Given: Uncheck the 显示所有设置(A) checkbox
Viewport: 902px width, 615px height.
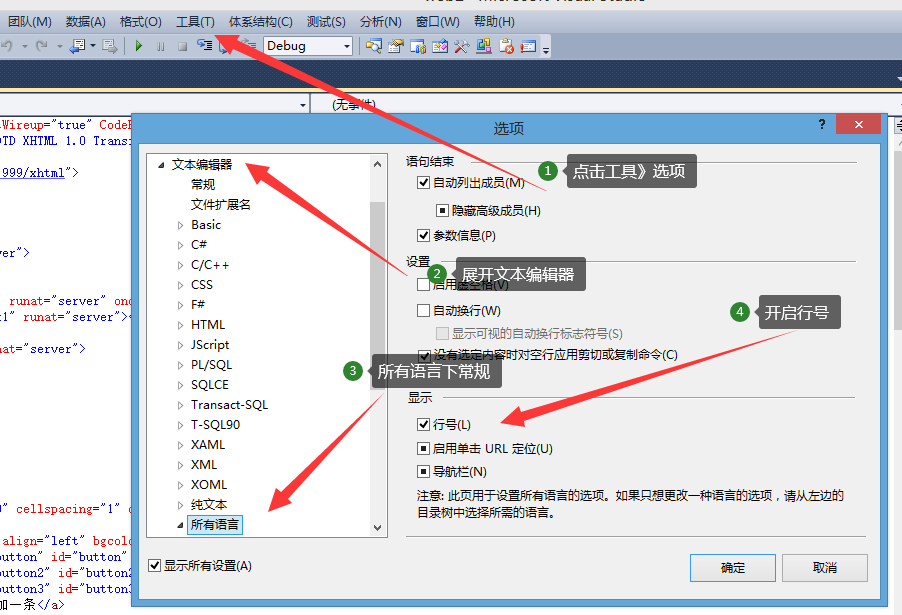Looking at the screenshot, I should pyautogui.click(x=154, y=566).
